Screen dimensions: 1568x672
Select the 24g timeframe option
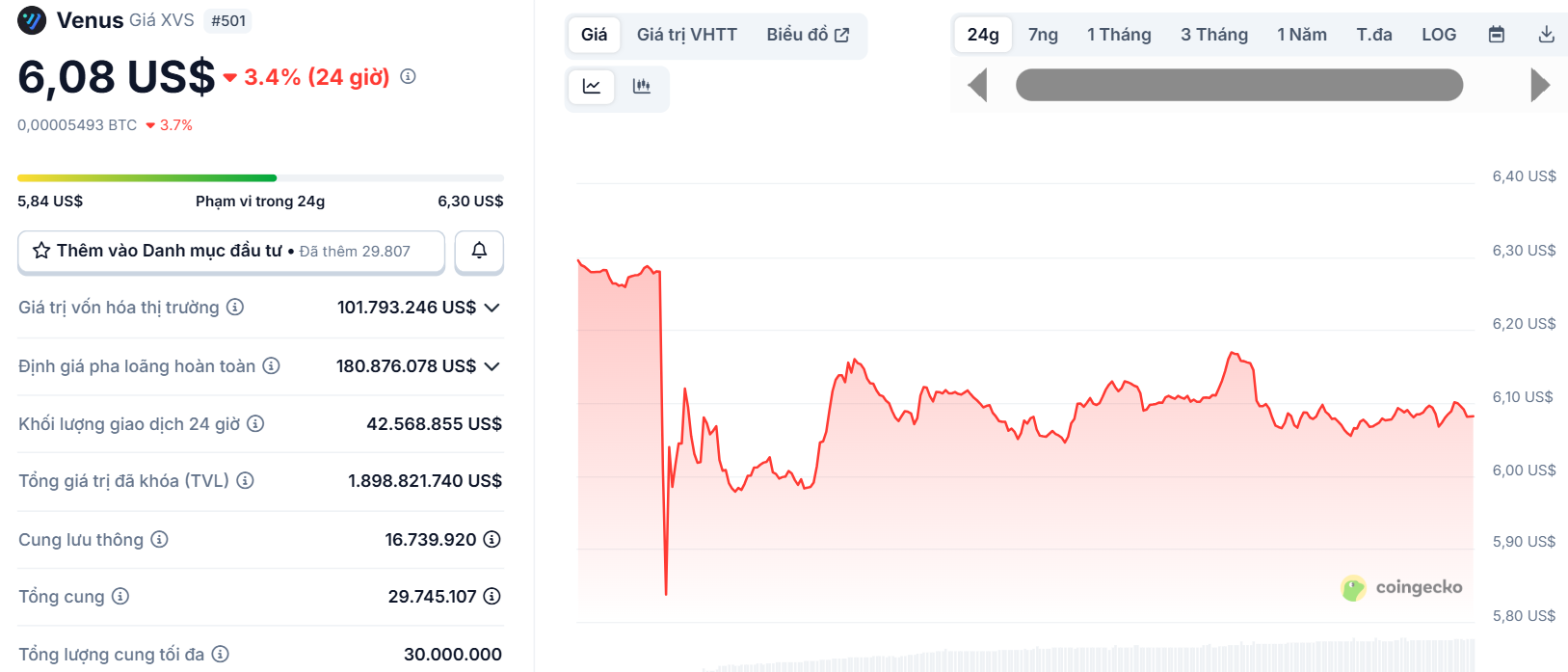point(981,33)
